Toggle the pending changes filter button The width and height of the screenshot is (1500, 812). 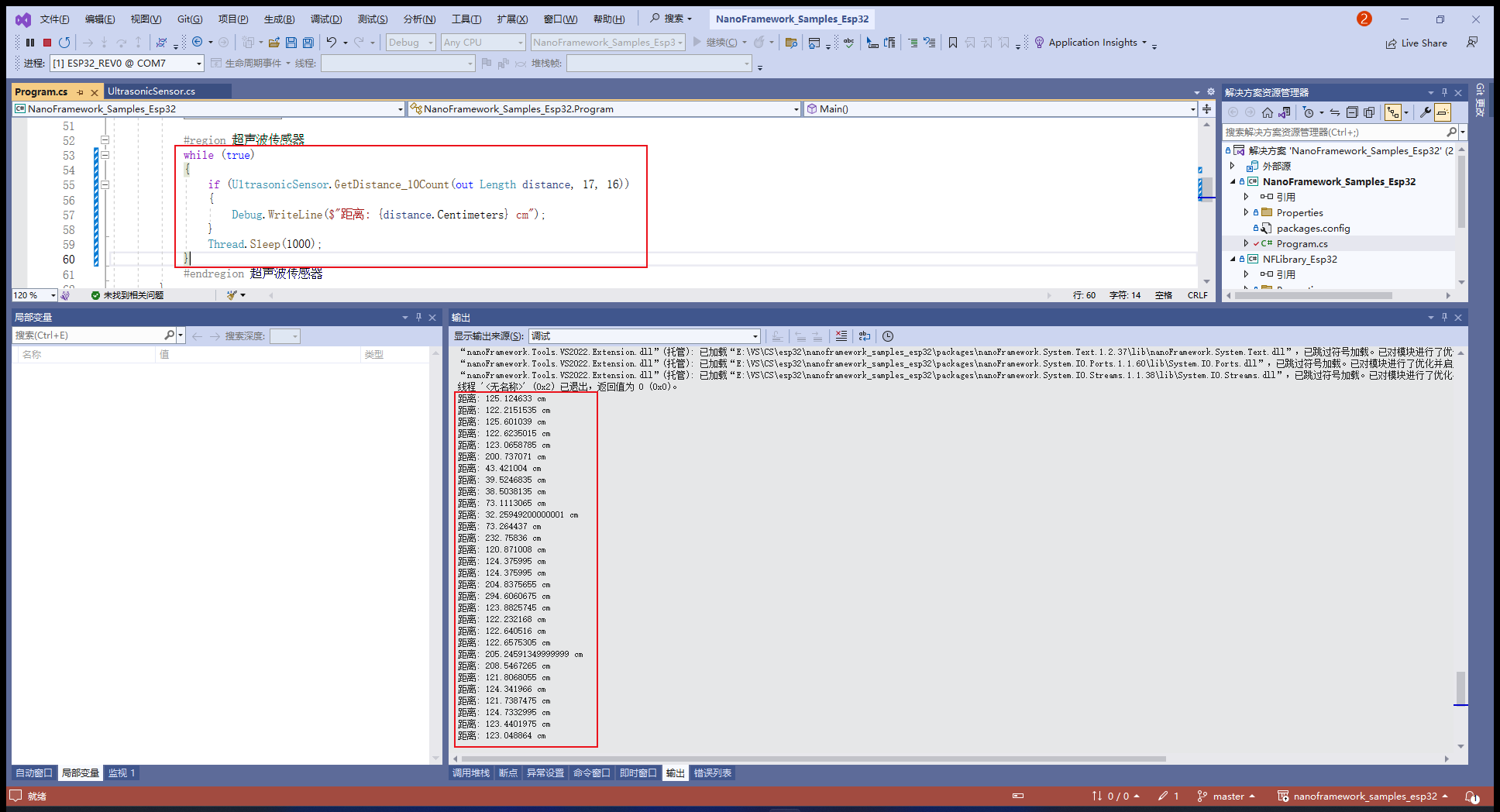pyautogui.click(x=1309, y=112)
